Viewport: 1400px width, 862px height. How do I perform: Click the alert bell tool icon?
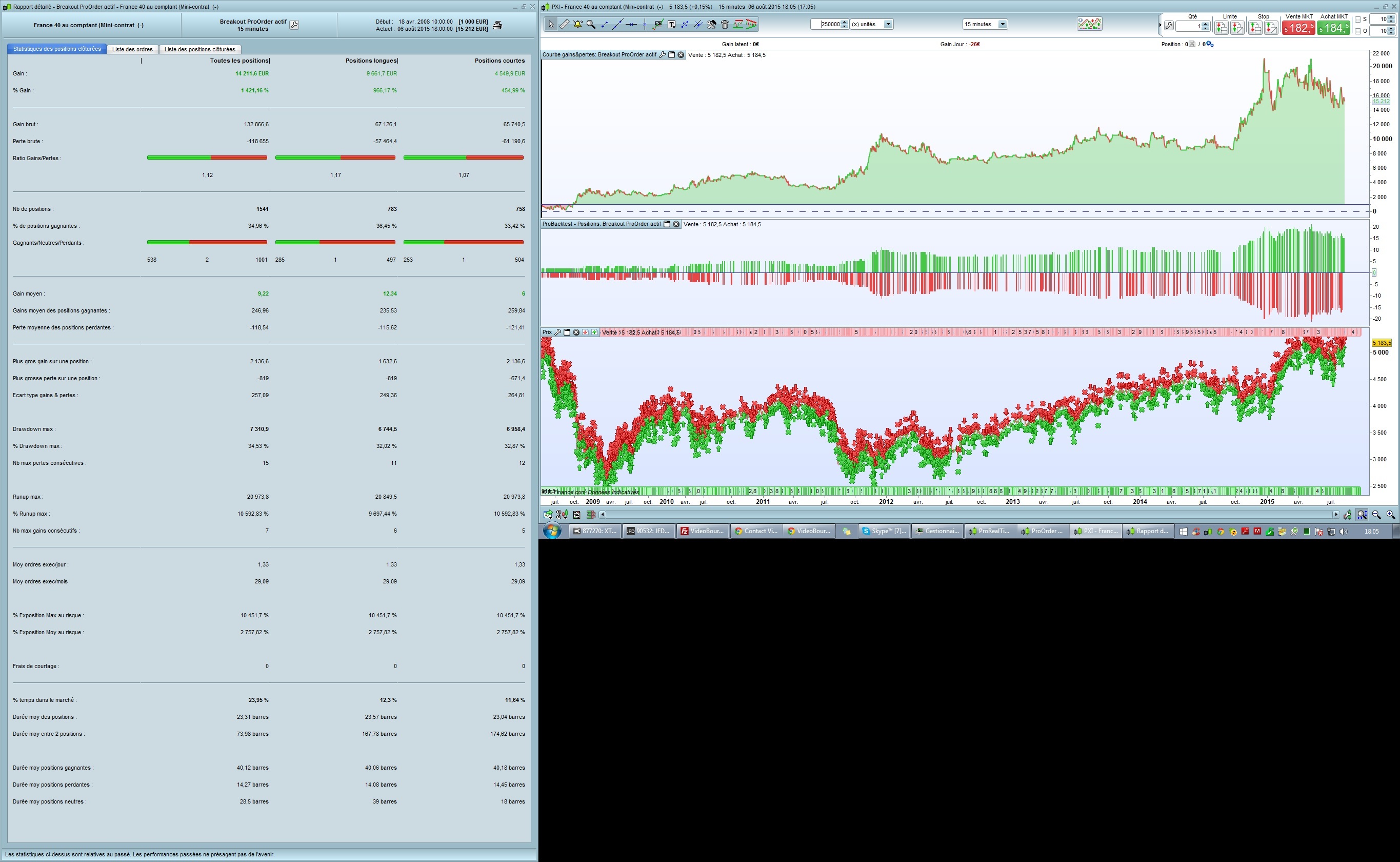(577, 25)
